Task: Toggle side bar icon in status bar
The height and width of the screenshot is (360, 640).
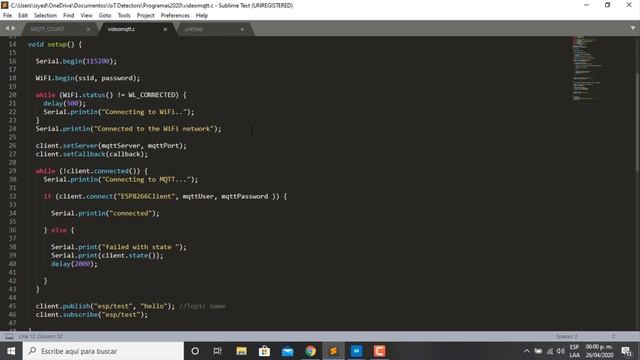Action: [9, 336]
